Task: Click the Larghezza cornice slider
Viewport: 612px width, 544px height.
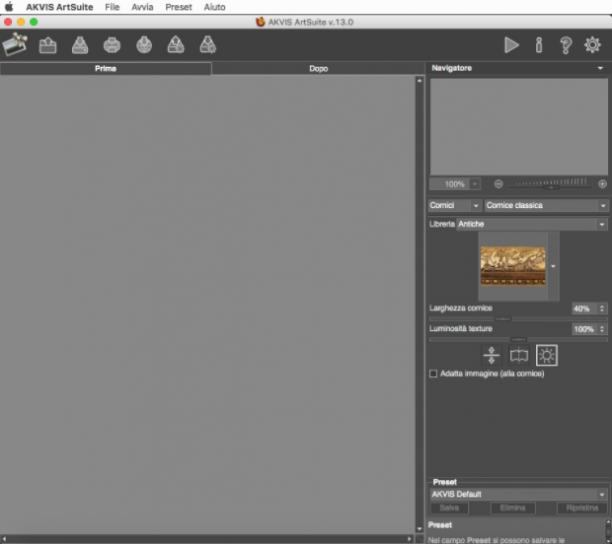Action: (x=518, y=319)
